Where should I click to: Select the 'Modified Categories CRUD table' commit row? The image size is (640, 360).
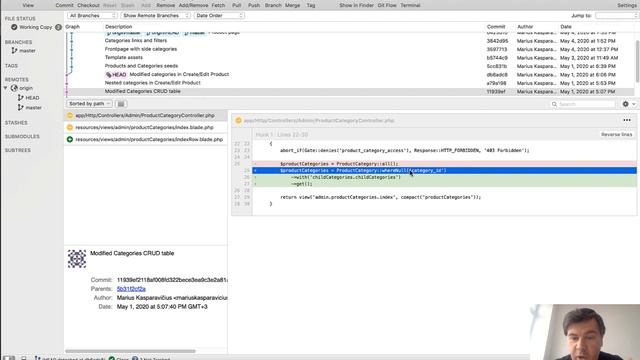click(351, 91)
